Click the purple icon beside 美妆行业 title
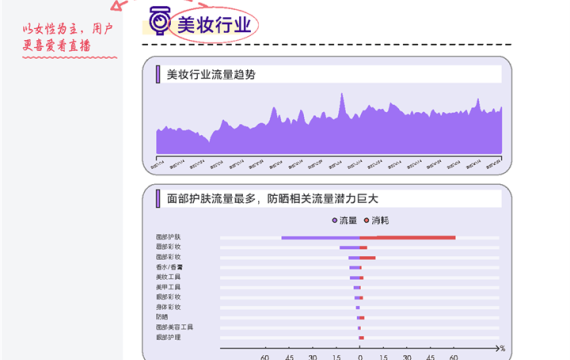The image size is (570, 360). click(160, 21)
